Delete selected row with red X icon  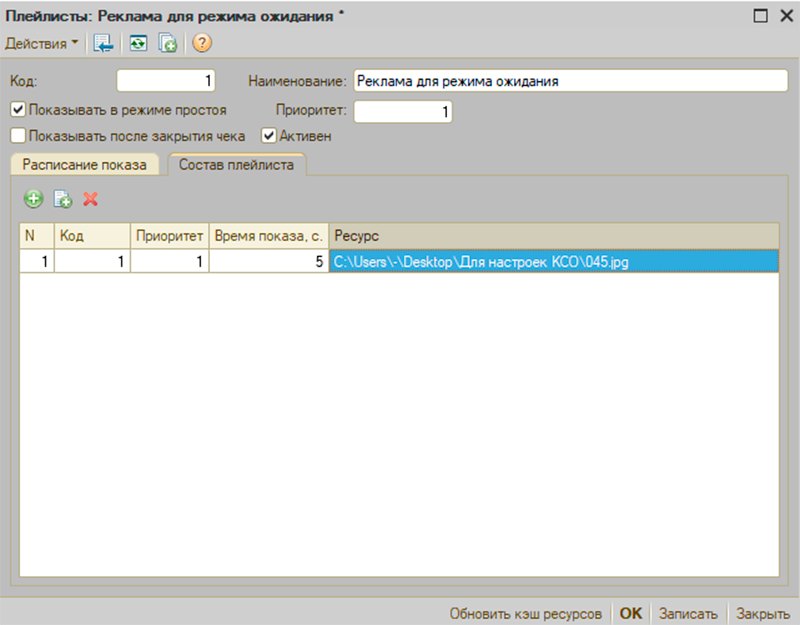point(90,198)
